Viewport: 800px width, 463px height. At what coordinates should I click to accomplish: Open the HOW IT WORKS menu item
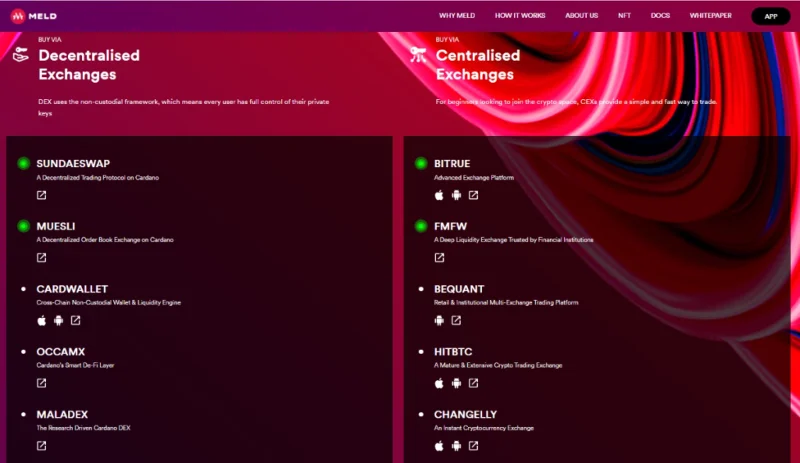(520, 16)
